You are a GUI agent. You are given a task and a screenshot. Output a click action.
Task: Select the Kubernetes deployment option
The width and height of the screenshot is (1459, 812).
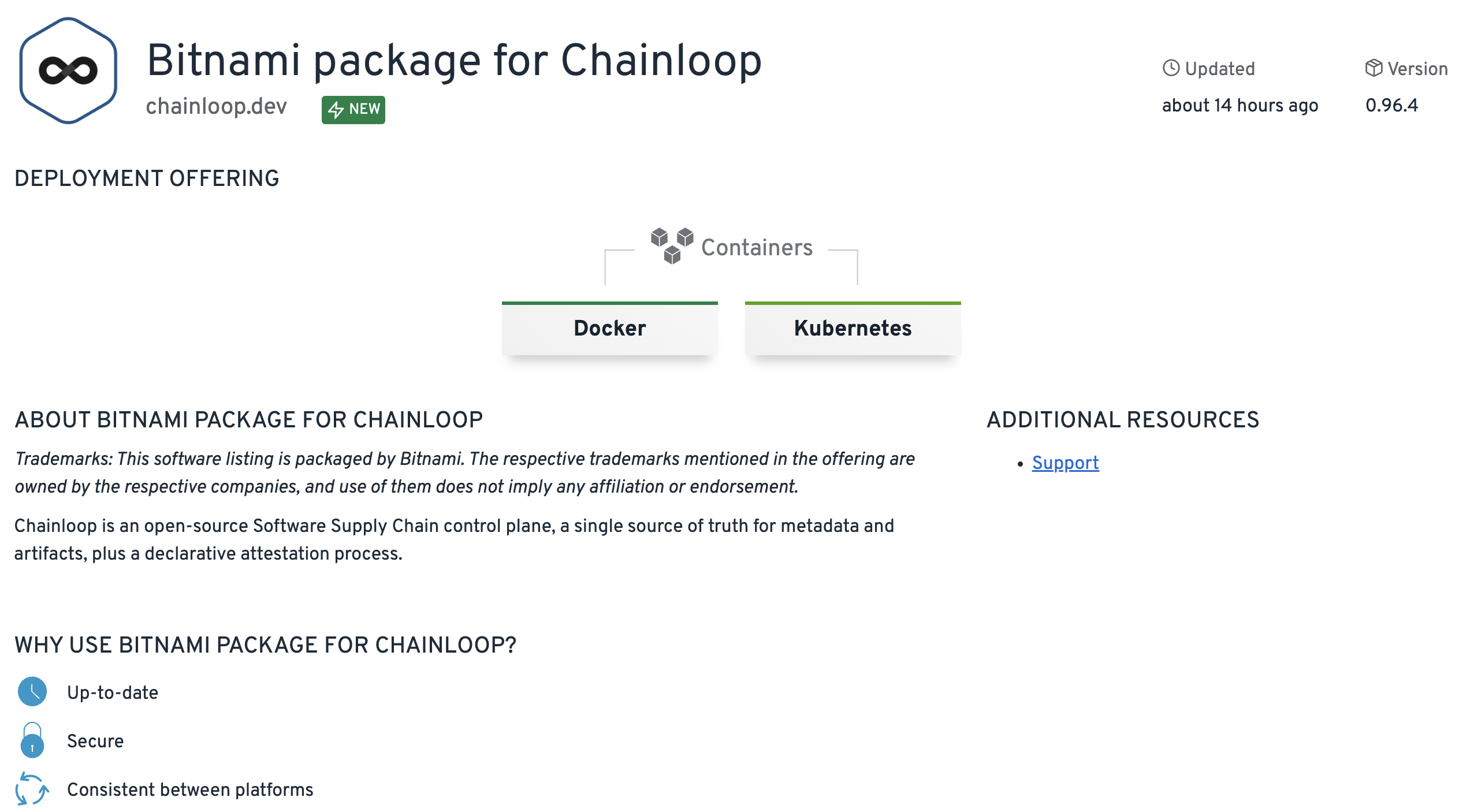click(853, 328)
